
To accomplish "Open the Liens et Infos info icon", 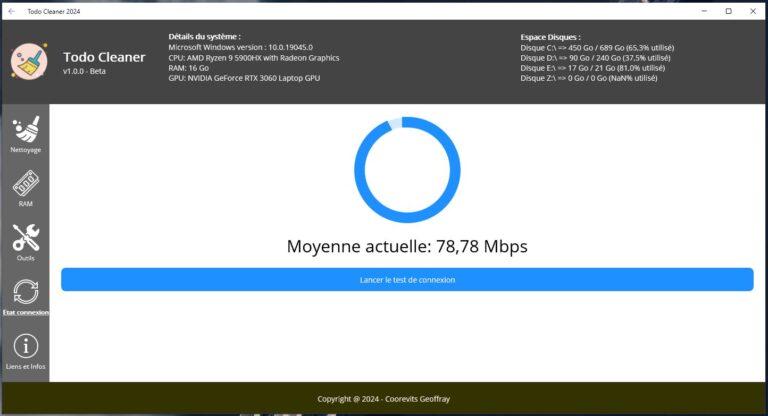I will (25, 346).
